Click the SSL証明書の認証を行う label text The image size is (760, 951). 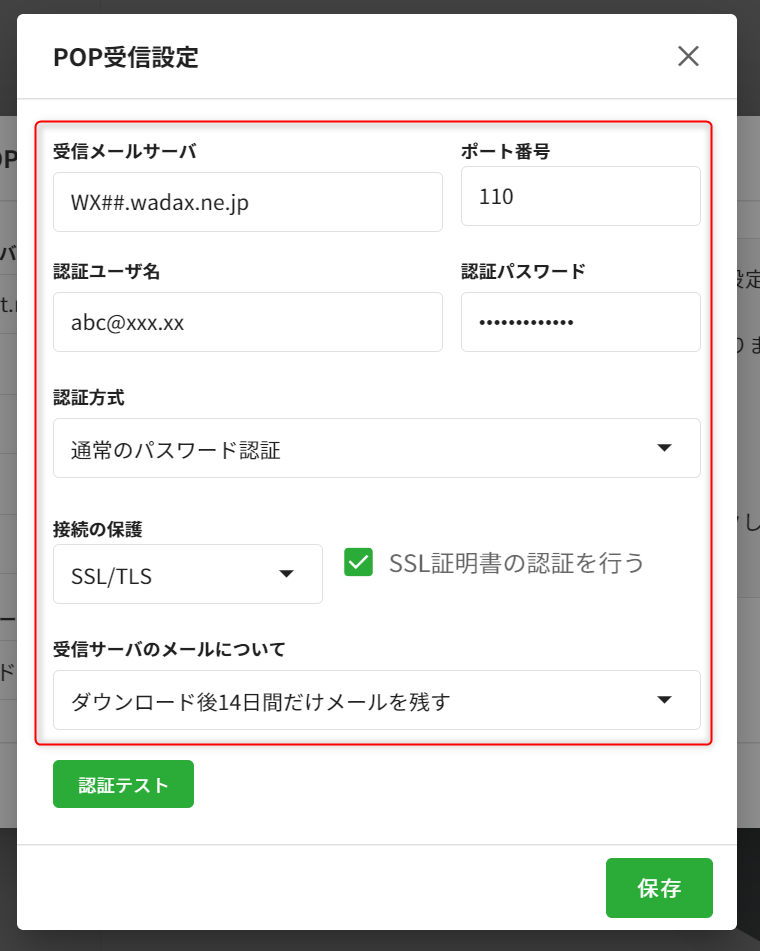click(x=516, y=563)
